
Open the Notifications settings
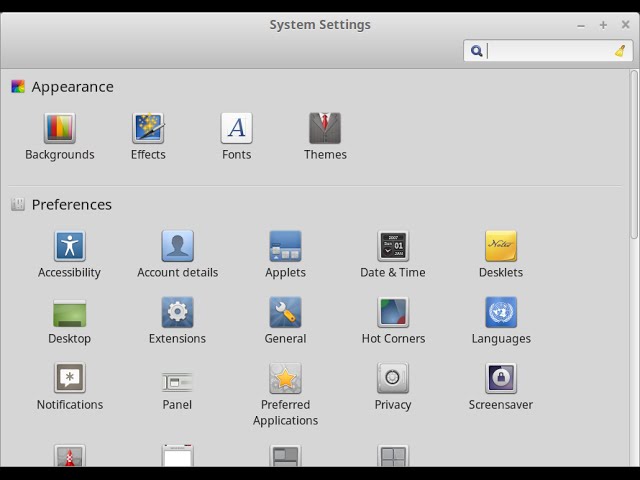tap(70, 387)
